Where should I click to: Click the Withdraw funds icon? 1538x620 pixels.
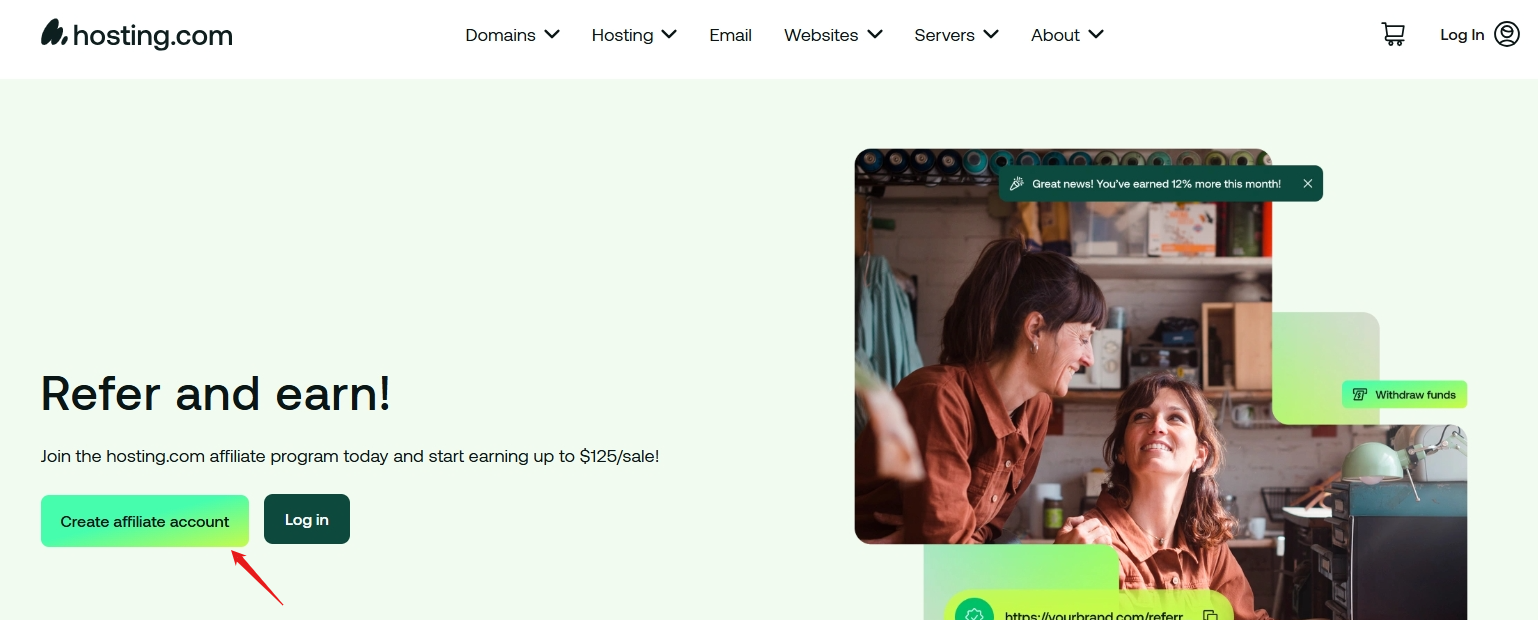click(1359, 395)
